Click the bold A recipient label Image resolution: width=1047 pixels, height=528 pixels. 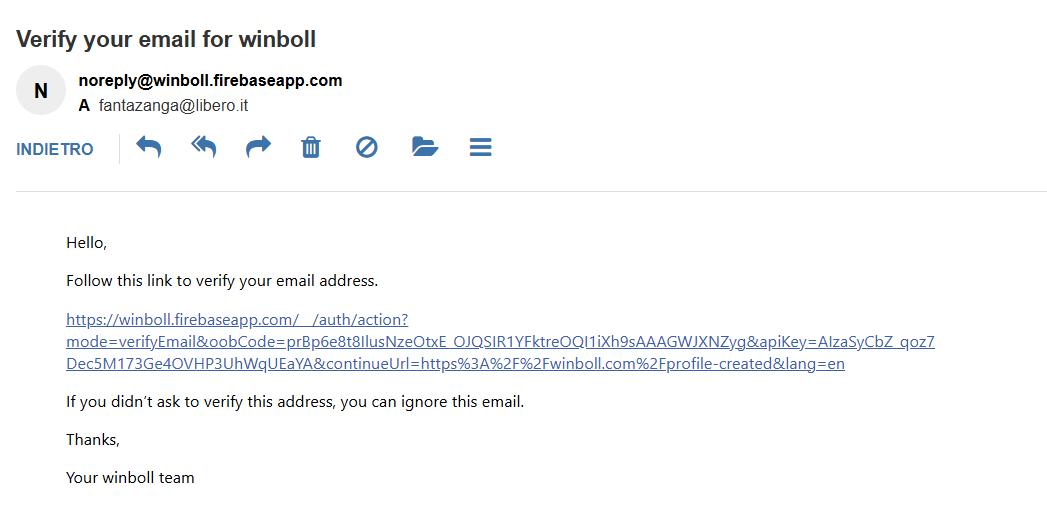tap(84, 105)
